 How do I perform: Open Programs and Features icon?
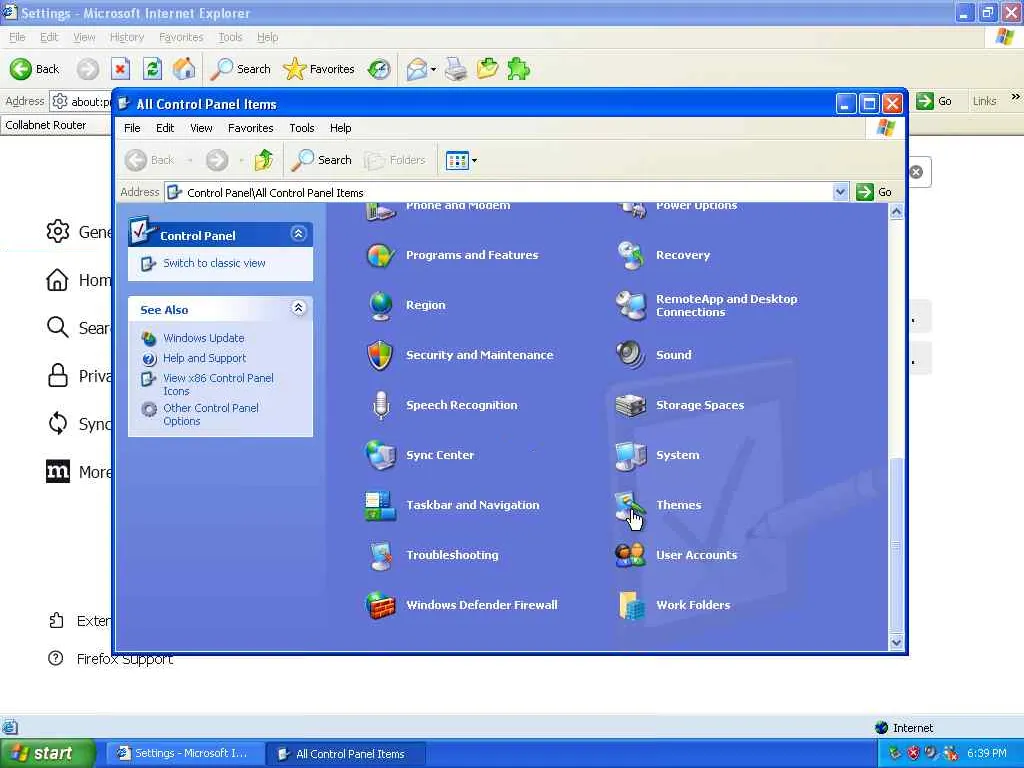[x=380, y=255]
